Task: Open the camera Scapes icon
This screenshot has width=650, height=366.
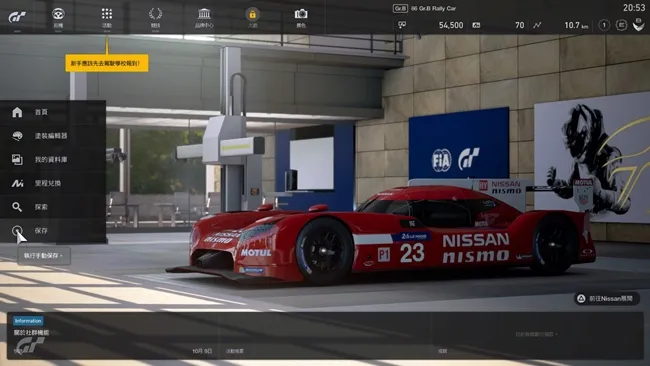Action: pyautogui.click(x=301, y=14)
